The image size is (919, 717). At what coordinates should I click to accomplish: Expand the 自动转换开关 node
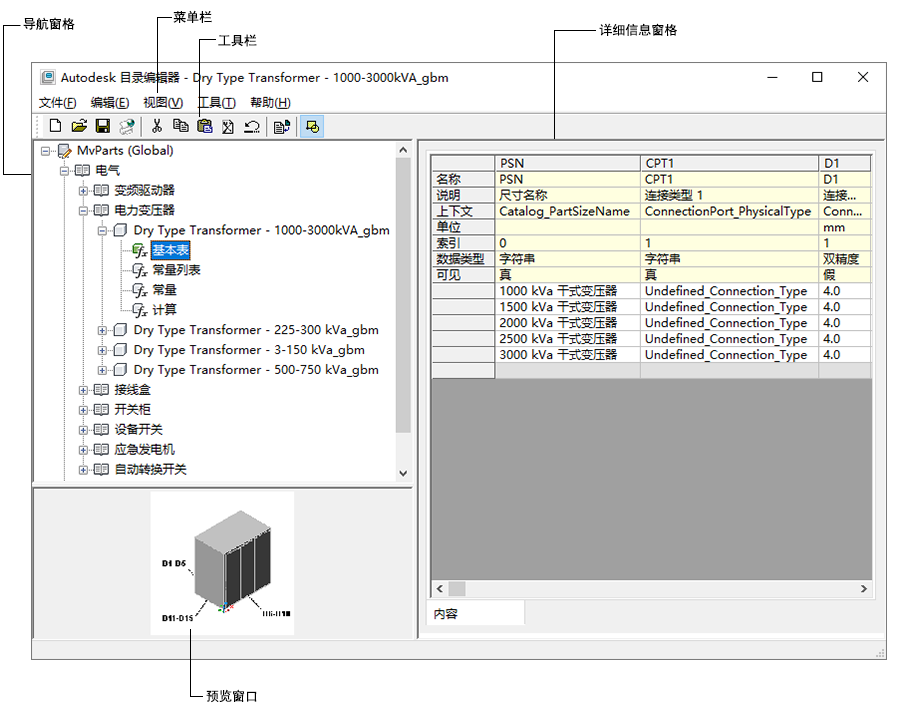coord(83,470)
